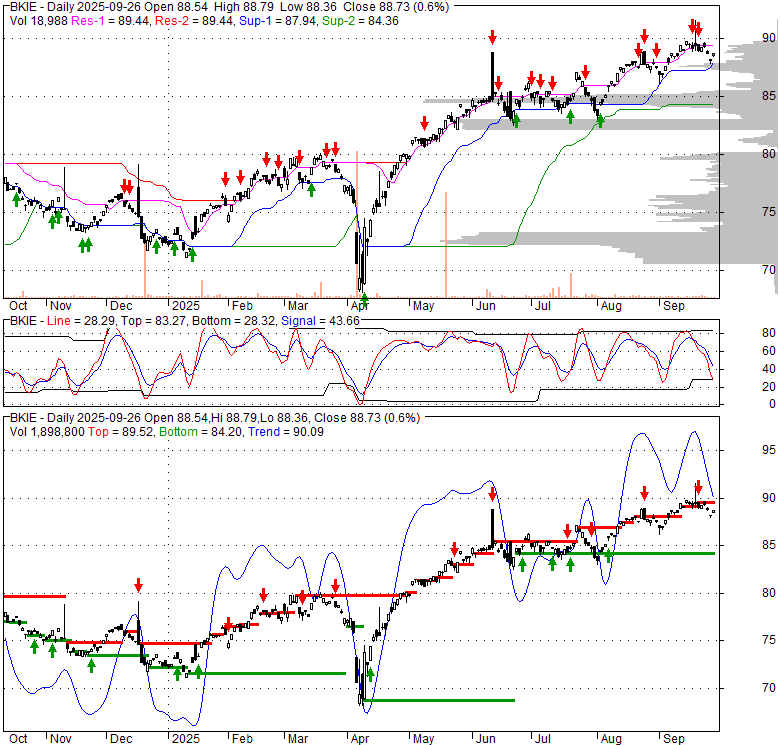
Task: Click the Oct label on top chart axis
Action: point(18,306)
